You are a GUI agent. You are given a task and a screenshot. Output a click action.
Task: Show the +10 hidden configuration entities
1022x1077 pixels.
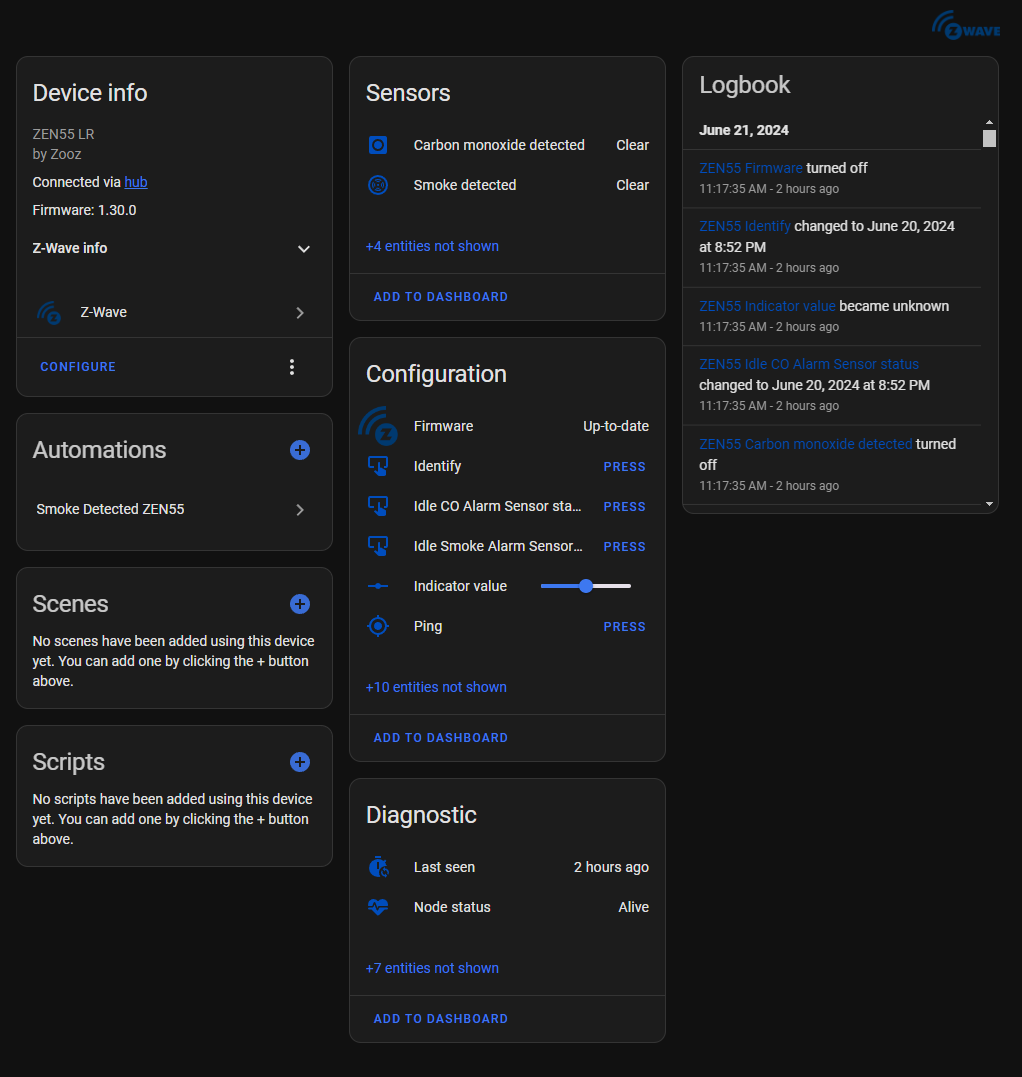coord(436,687)
